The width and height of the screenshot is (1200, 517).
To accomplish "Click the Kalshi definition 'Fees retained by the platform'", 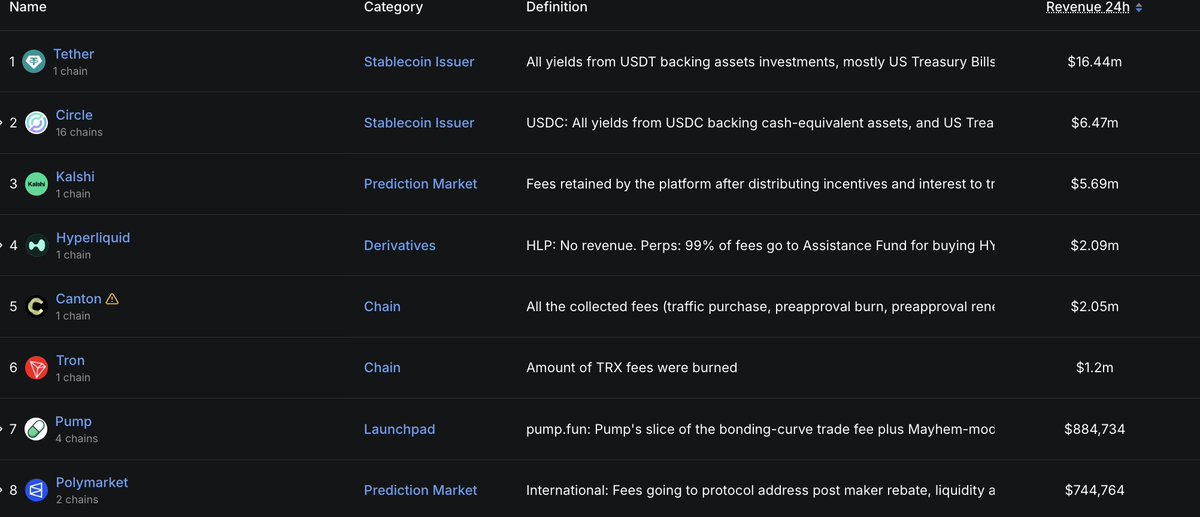I will coord(760,184).
